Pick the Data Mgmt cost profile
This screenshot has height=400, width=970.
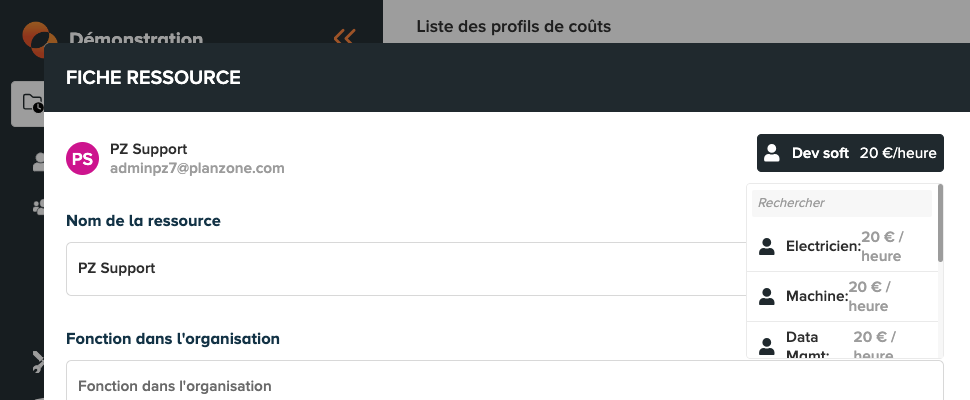pyautogui.click(x=843, y=341)
